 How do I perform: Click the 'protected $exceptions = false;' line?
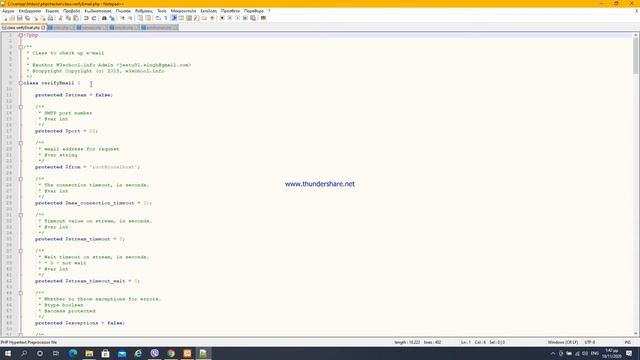tap(80, 323)
